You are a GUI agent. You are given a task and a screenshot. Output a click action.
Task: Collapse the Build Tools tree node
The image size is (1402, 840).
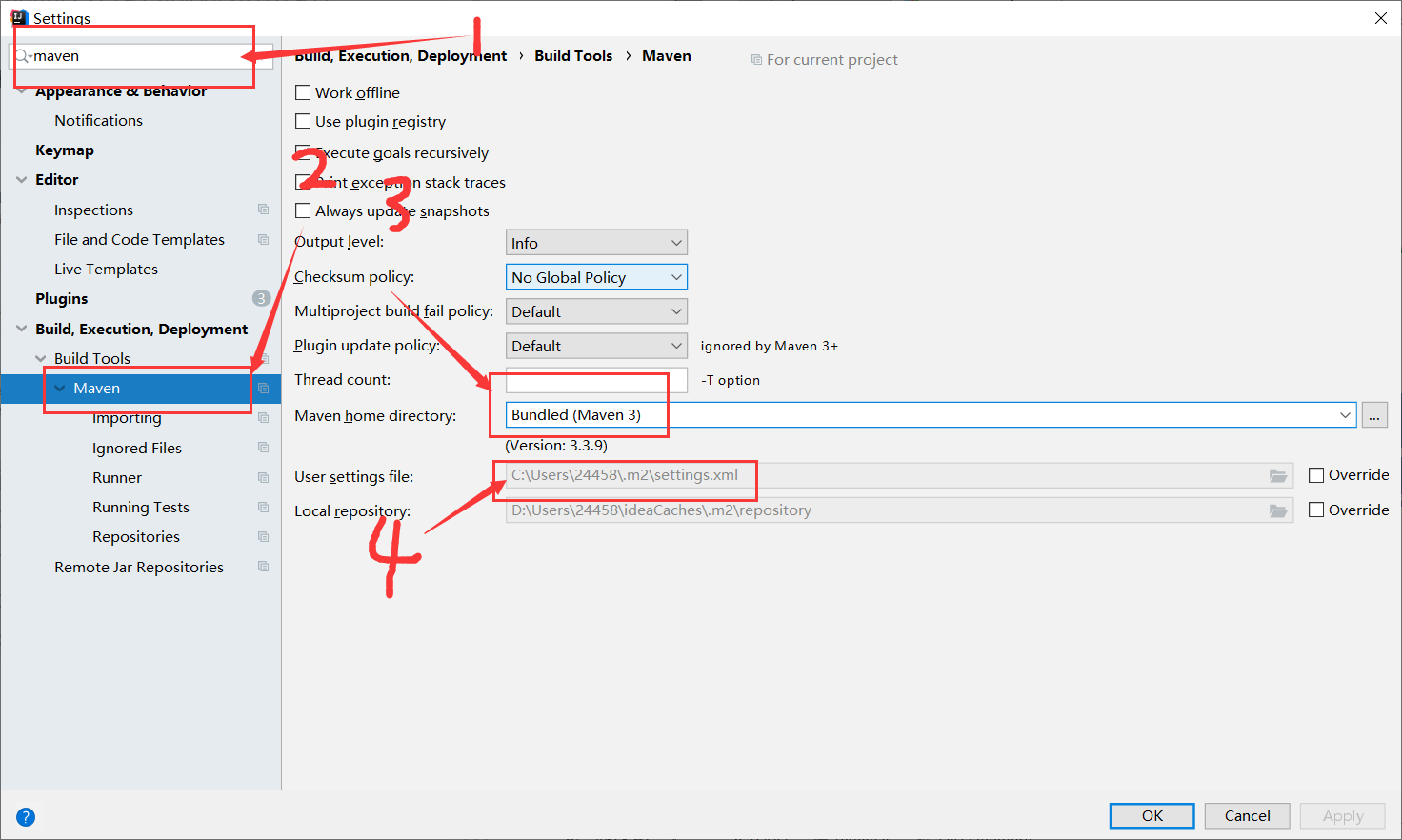point(40,358)
